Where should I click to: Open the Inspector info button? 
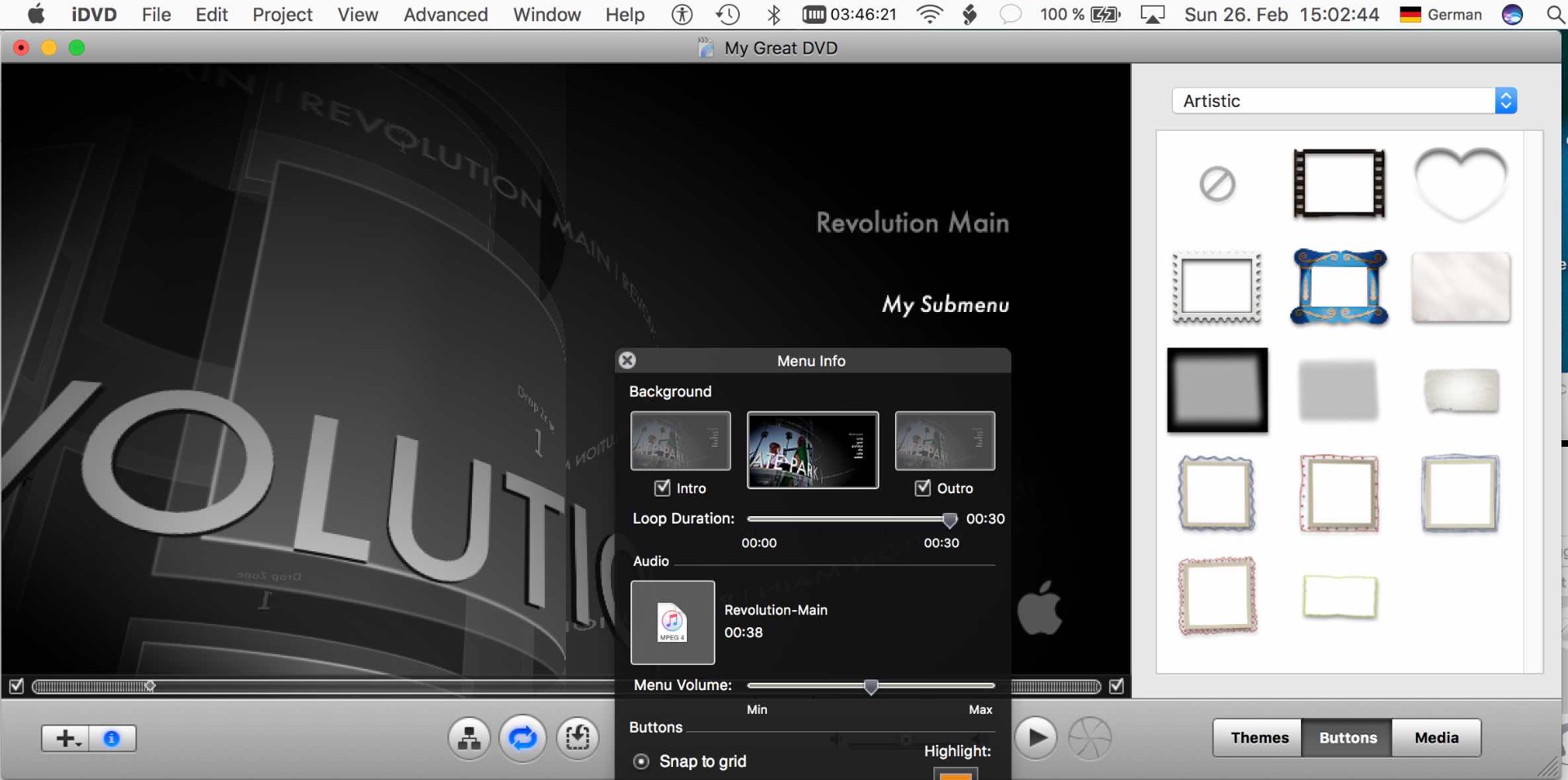pos(112,738)
